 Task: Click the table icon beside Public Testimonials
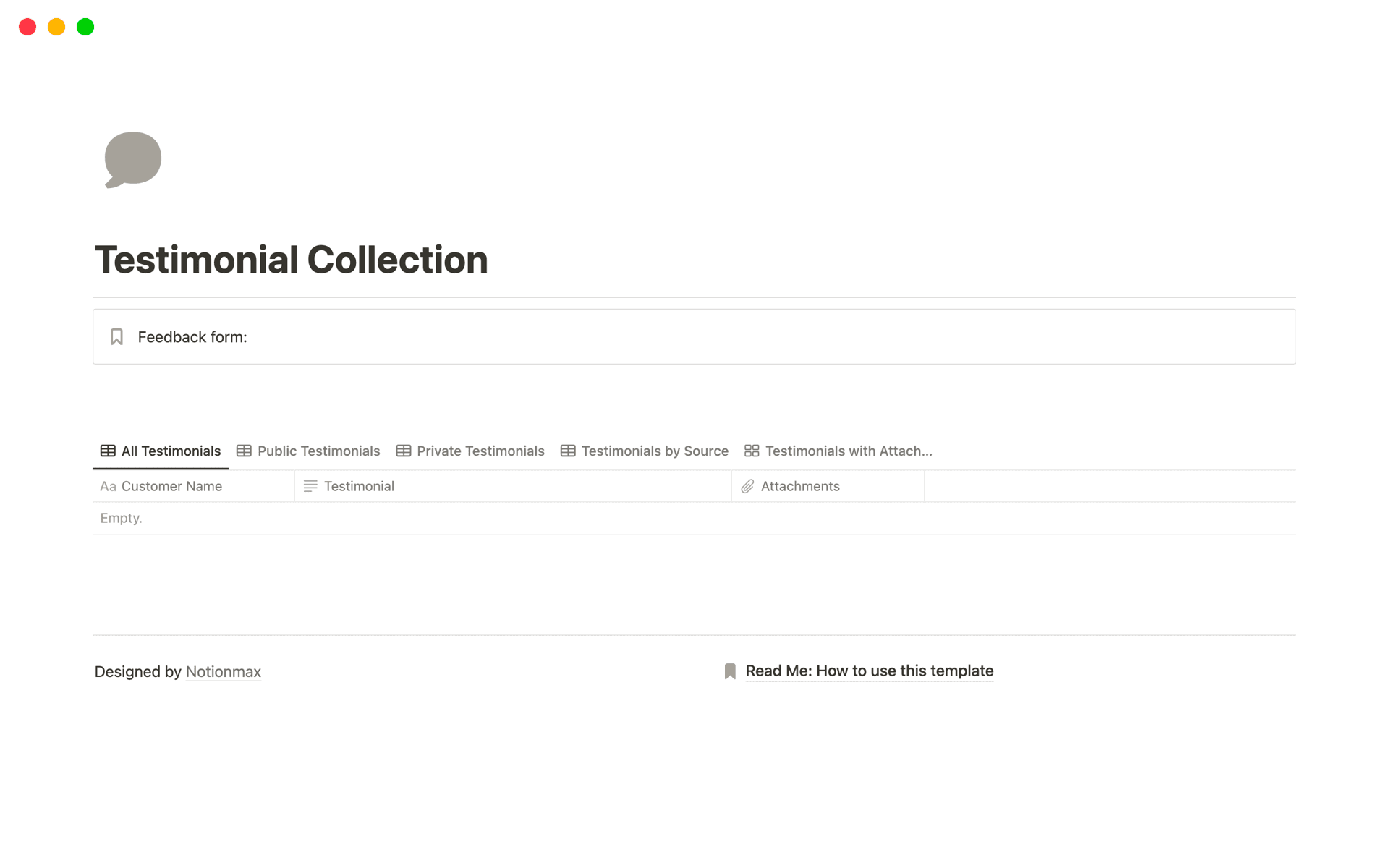point(243,451)
